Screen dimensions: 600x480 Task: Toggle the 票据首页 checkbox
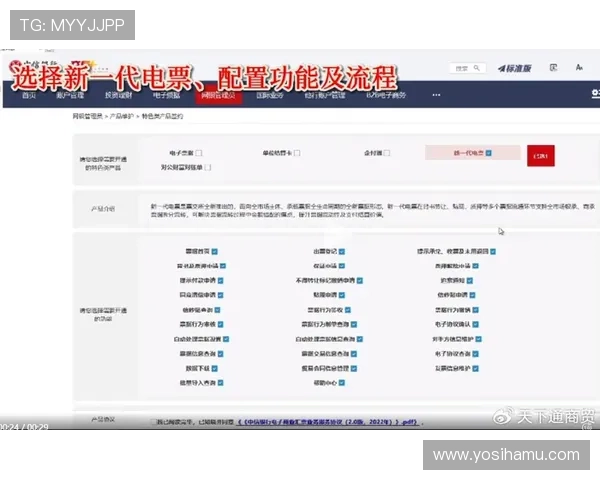click(215, 251)
